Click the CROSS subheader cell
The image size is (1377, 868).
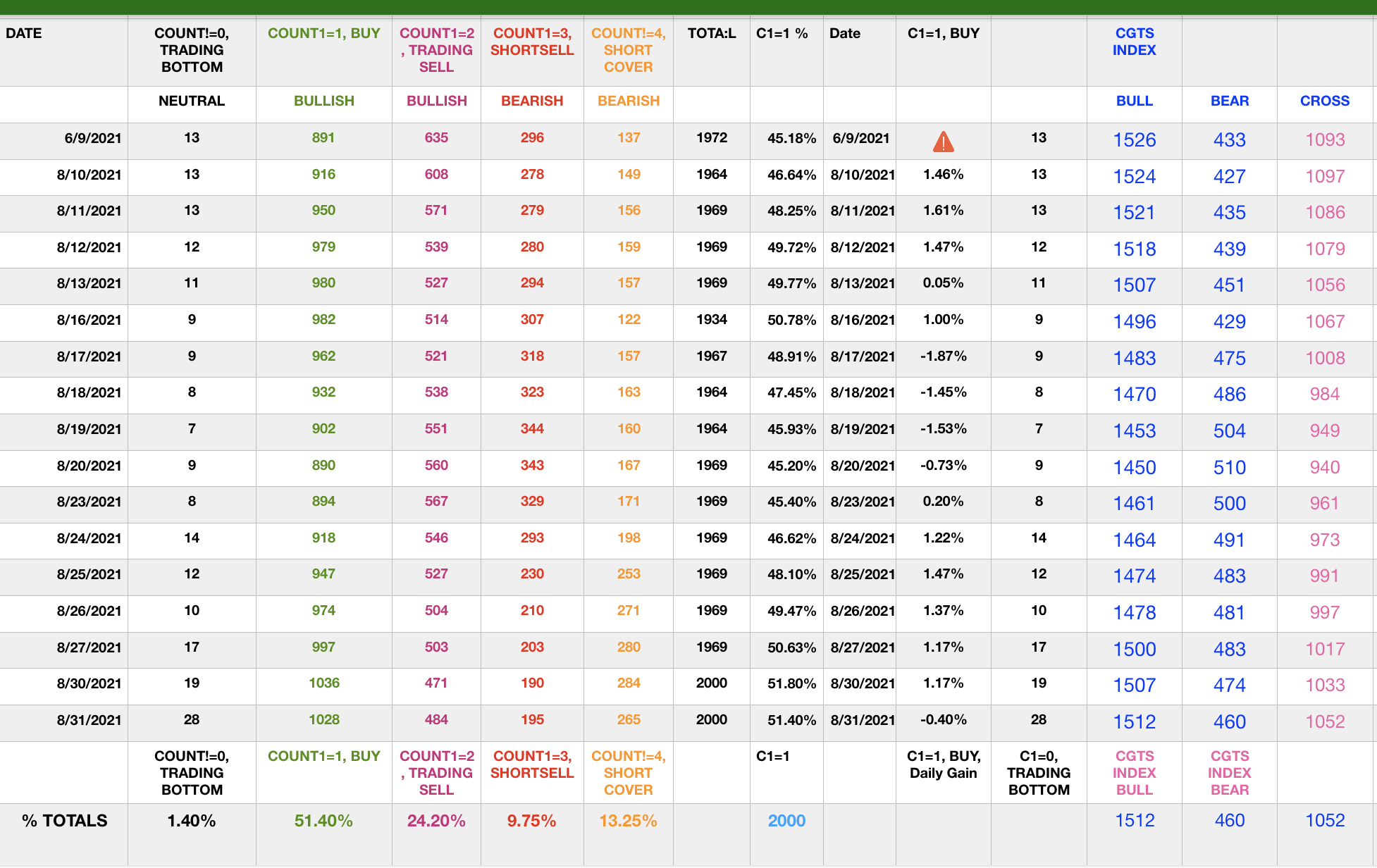[1324, 101]
